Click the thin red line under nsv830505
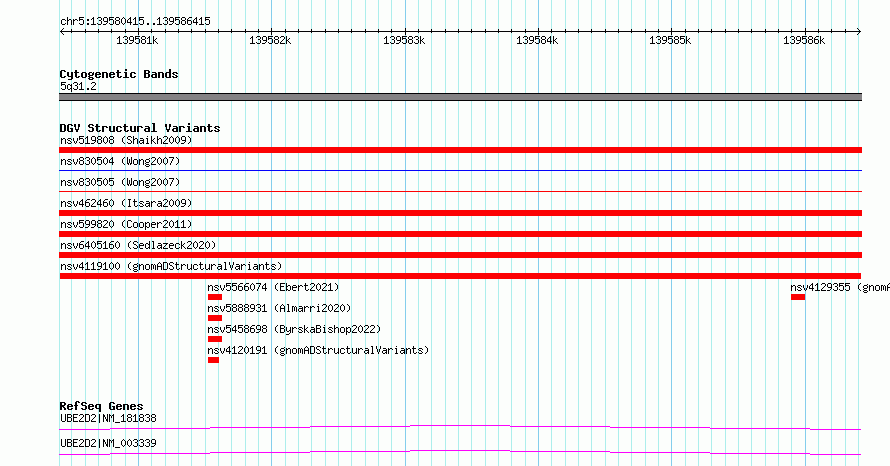The height and width of the screenshot is (466, 890). 460,191
